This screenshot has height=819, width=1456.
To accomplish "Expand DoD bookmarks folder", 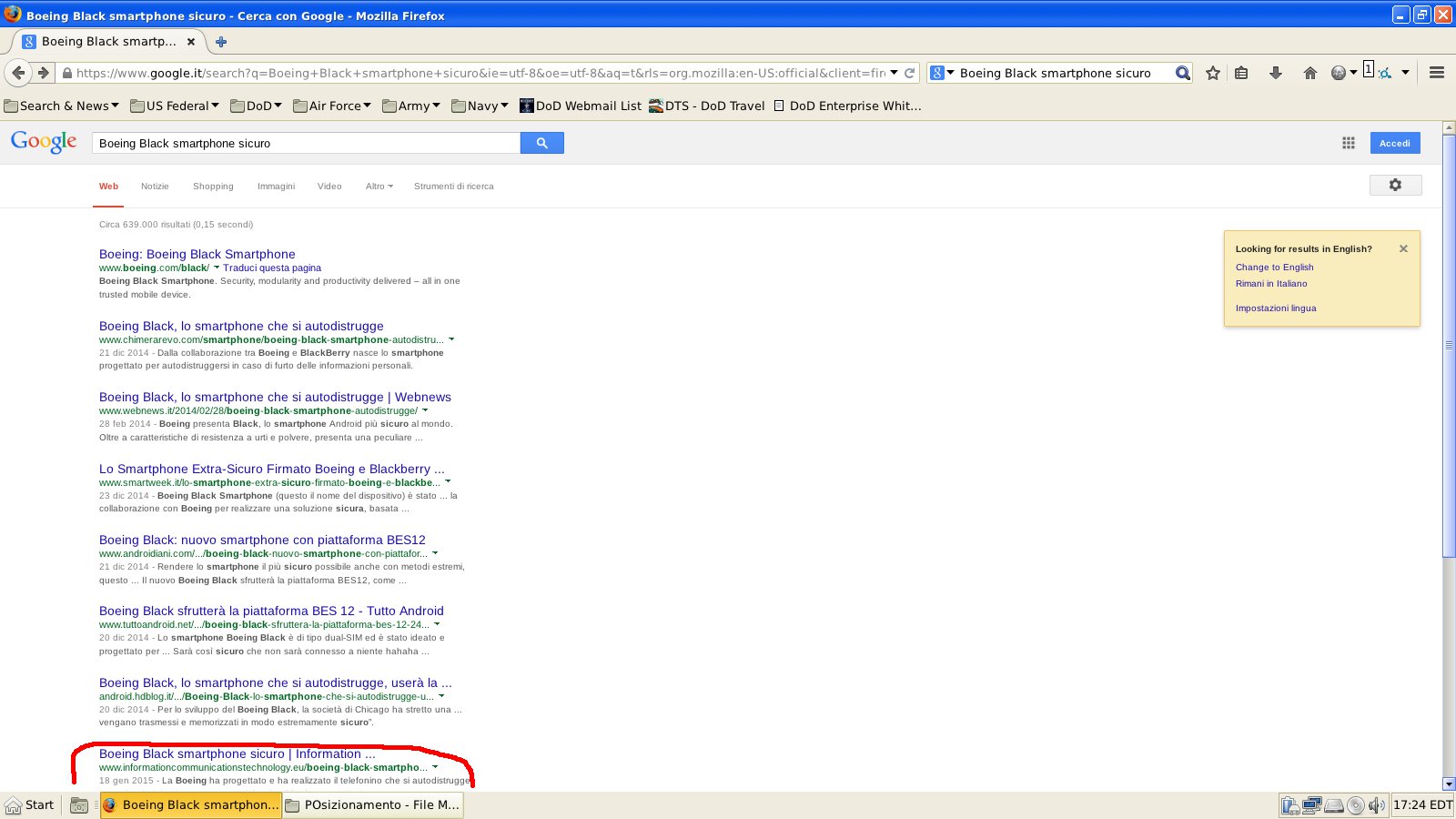I will [256, 106].
